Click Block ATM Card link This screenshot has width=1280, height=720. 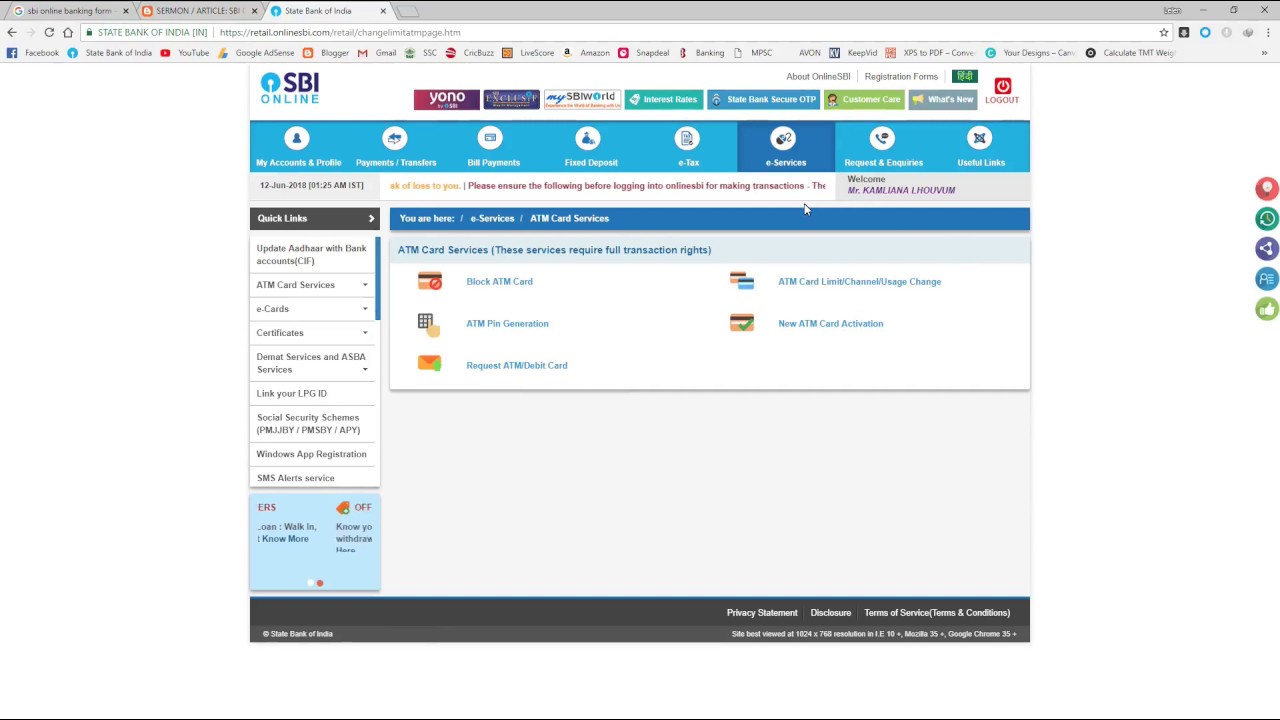coord(499,282)
